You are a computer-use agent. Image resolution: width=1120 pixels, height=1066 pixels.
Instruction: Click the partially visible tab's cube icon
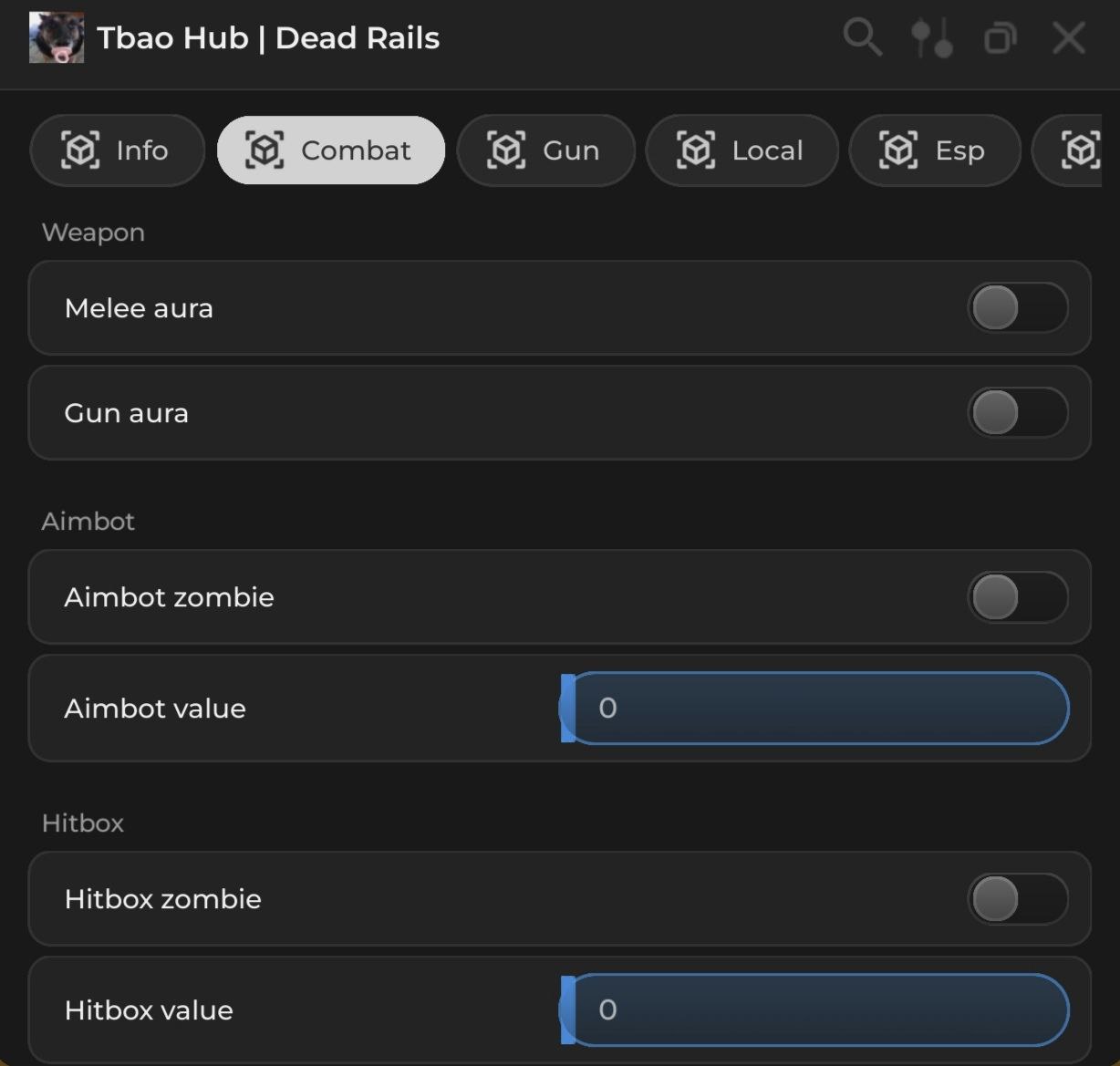[x=1081, y=150]
